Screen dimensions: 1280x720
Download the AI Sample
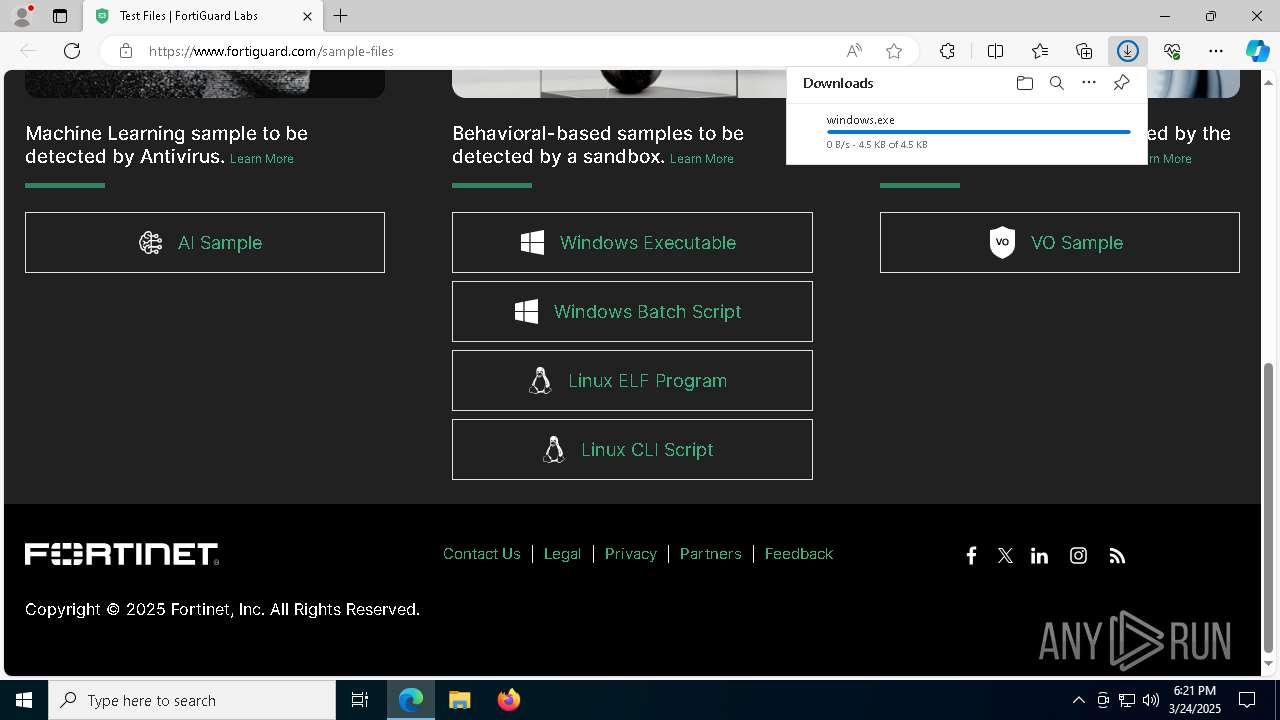[205, 242]
